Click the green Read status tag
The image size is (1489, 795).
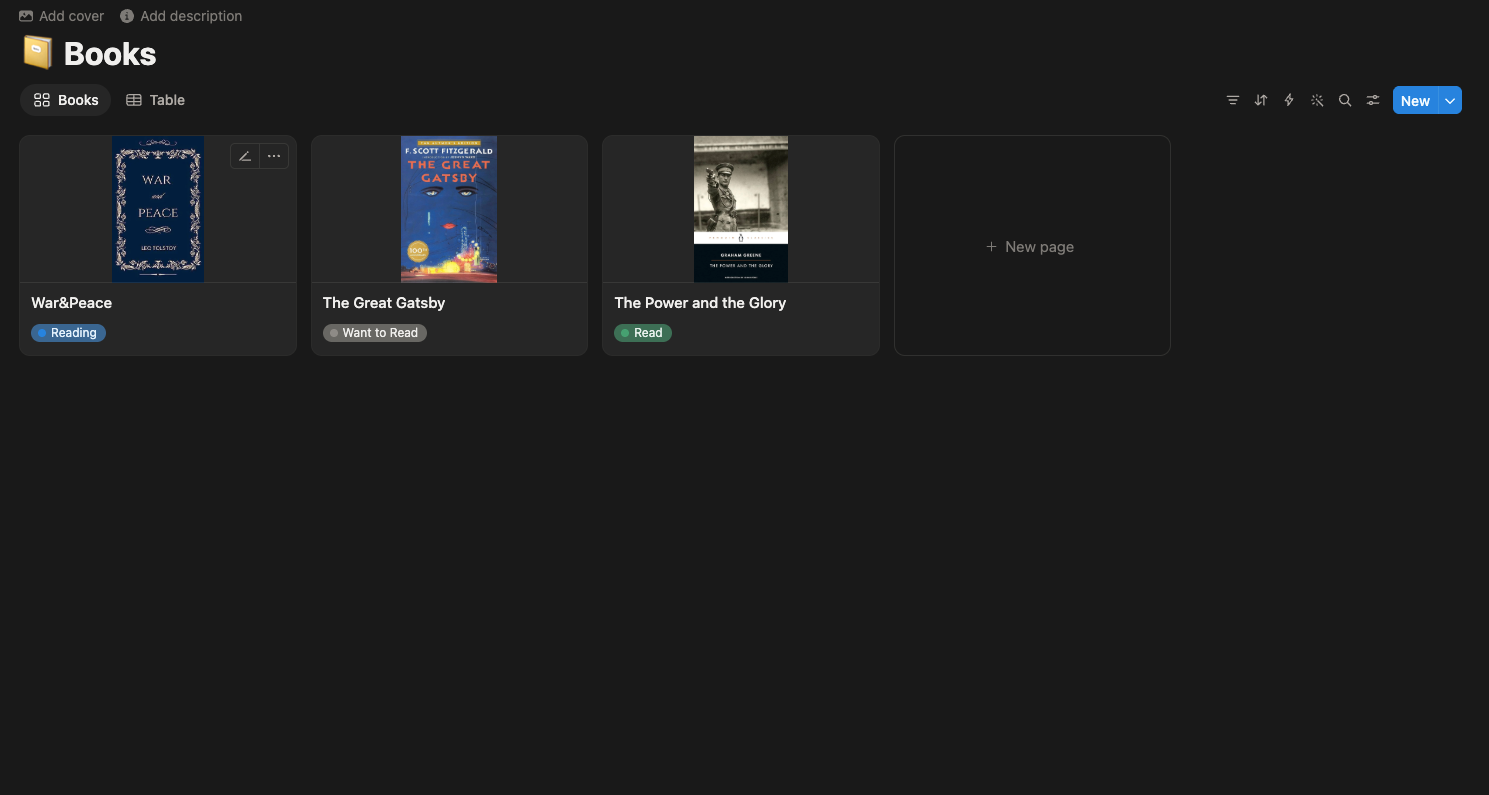point(643,333)
